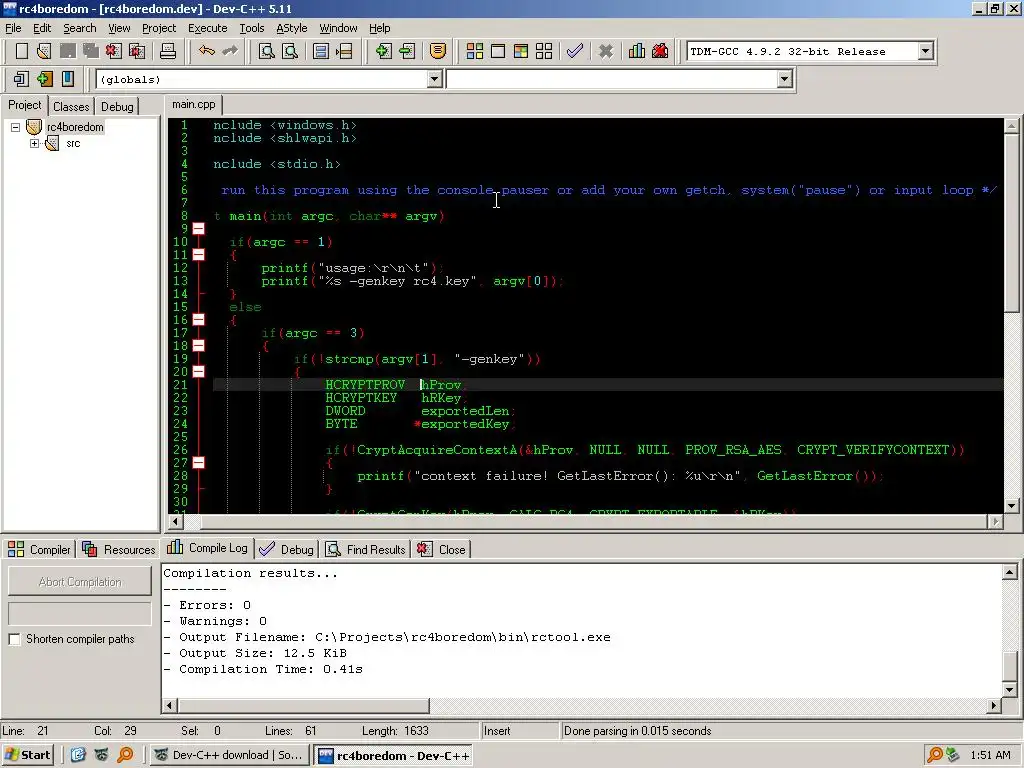1024x768 pixels.
Task: Select the rc4boredom project tree item
Action: (75, 127)
